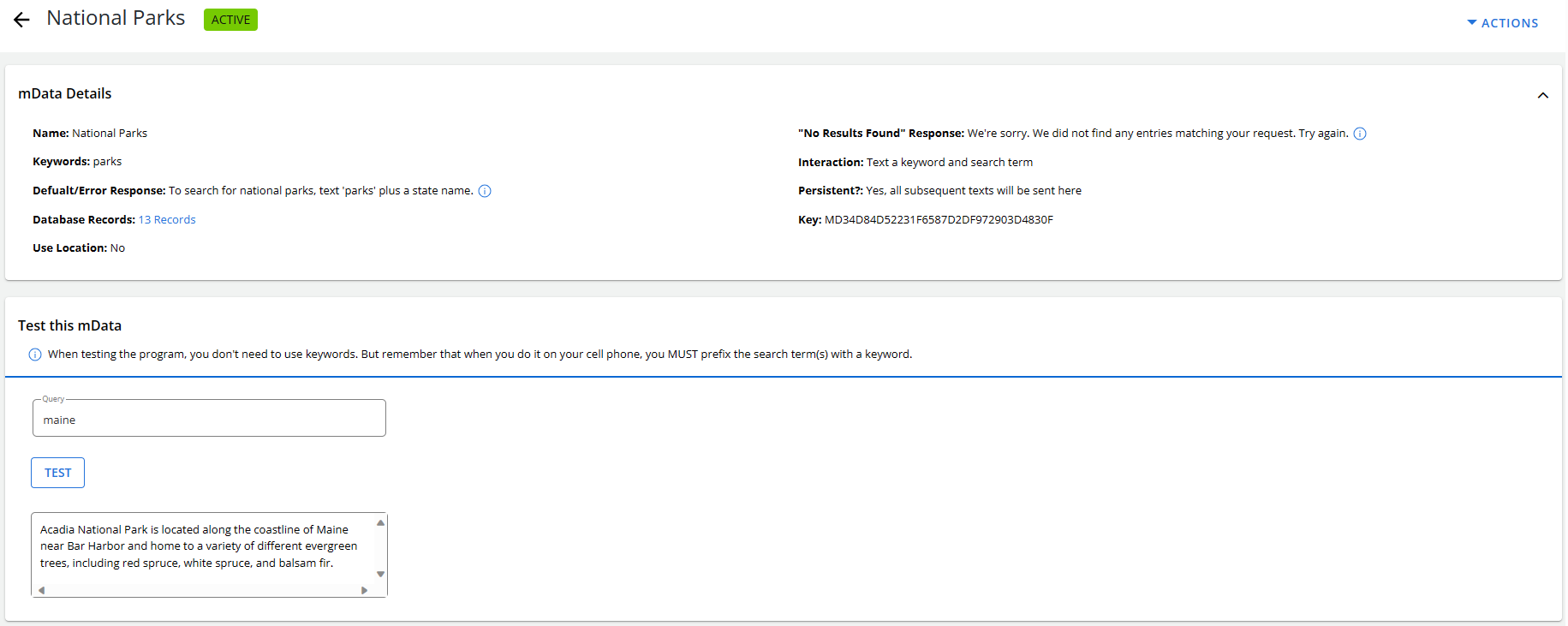Click the info icon beside No Results Found Response
Viewport: 1568px width, 626px height.
(1360, 134)
